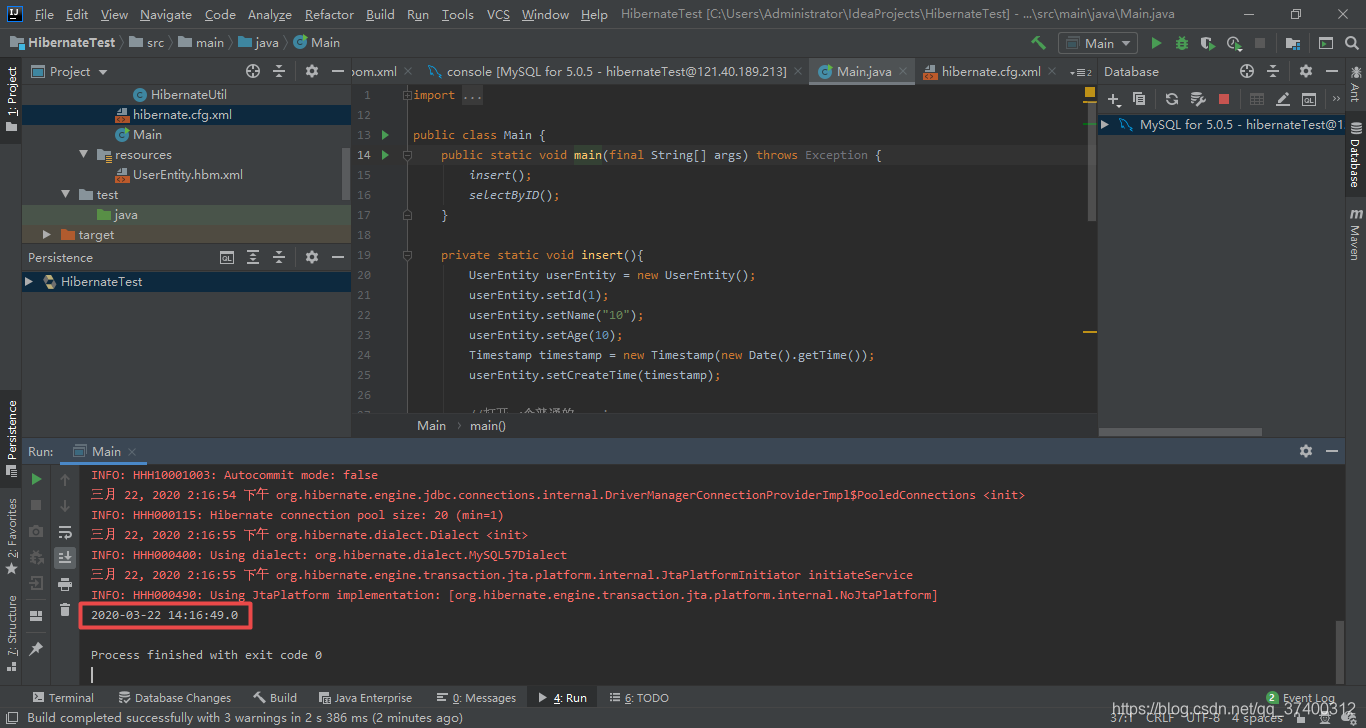Open the Database Changes tab
1366x728 pixels.
[x=174, y=698]
